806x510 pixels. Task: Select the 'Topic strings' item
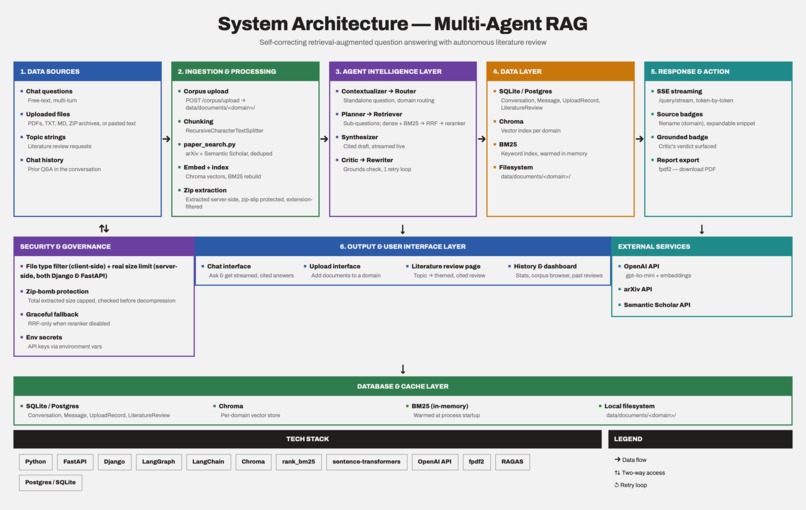46,137
